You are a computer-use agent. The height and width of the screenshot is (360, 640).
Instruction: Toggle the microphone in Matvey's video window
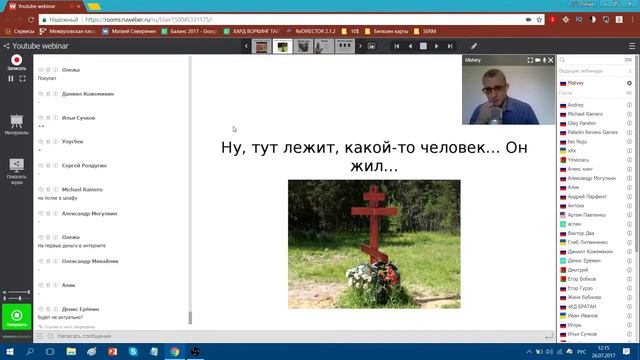pyautogui.click(x=544, y=60)
